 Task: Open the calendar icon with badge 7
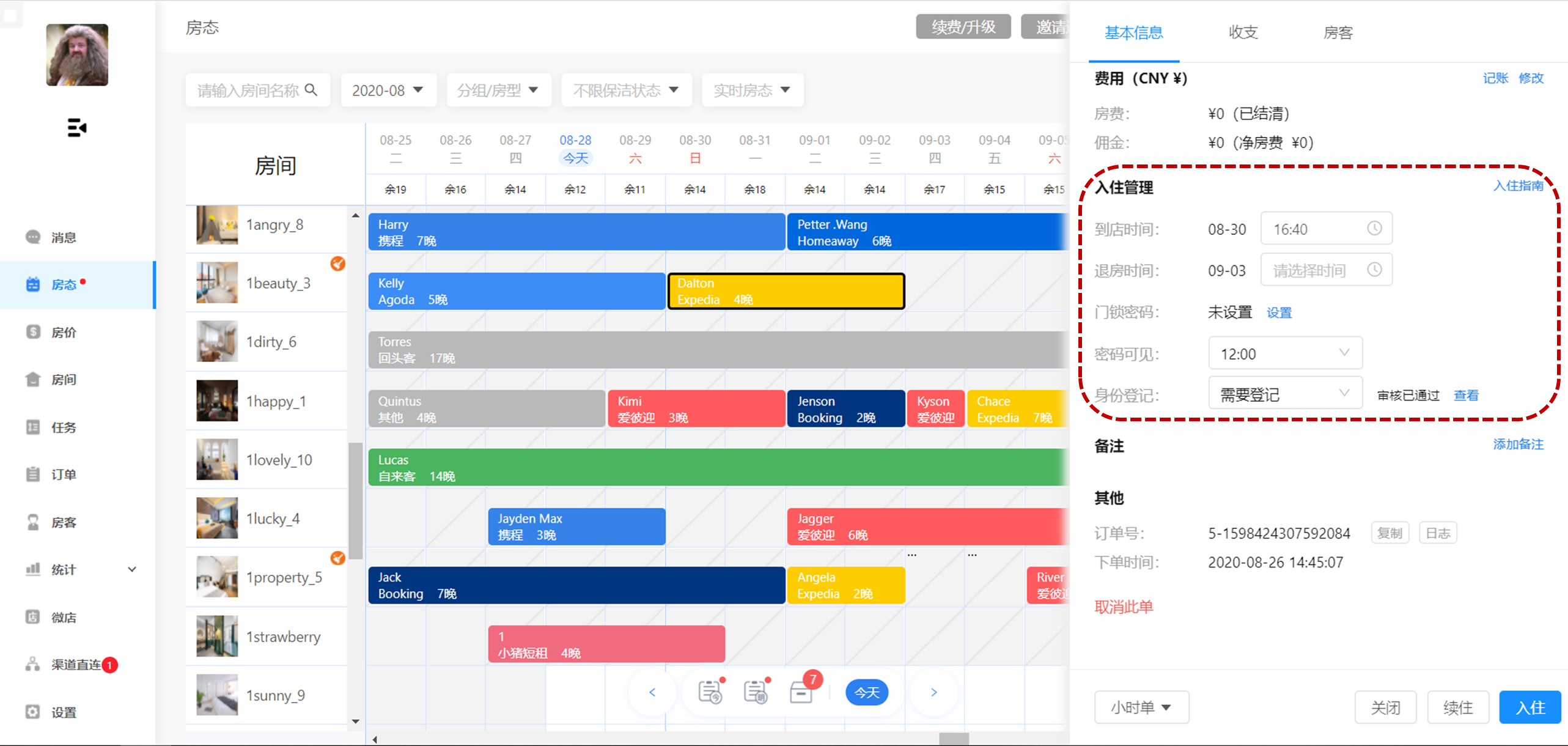(x=802, y=692)
